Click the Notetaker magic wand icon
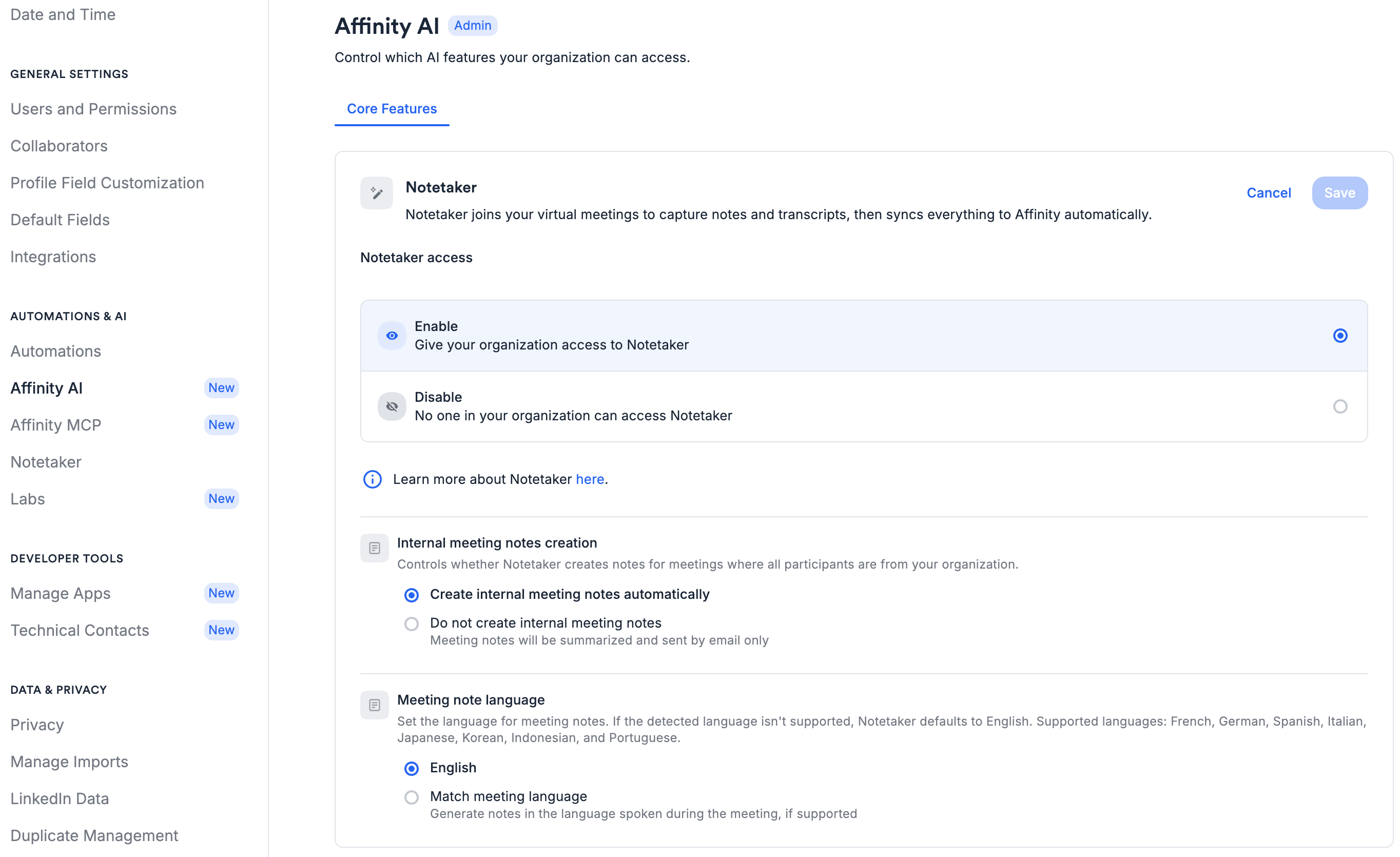Screen dimensions: 1400x857 click(376, 193)
